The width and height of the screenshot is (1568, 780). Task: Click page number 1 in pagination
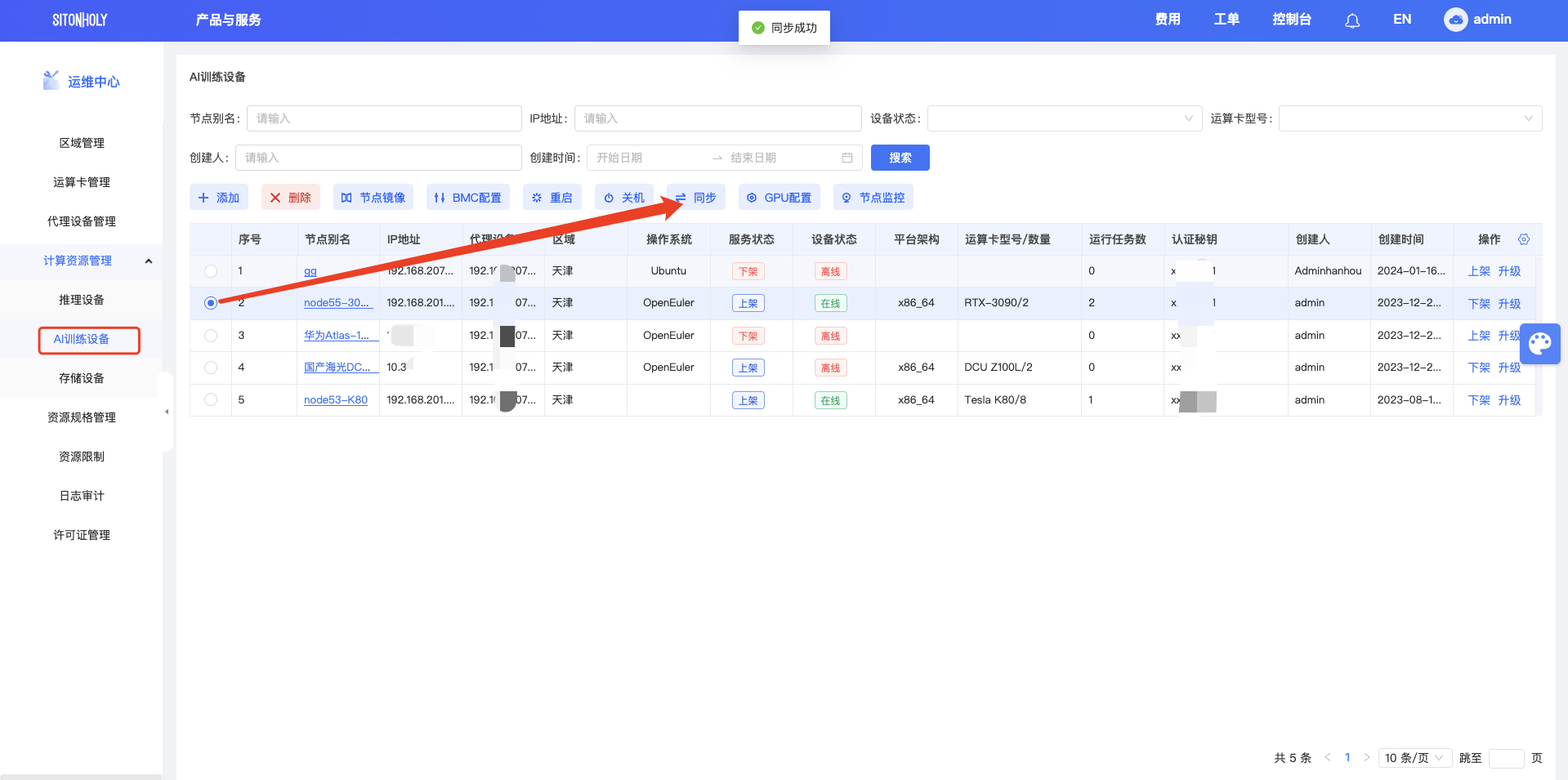pos(1347,757)
